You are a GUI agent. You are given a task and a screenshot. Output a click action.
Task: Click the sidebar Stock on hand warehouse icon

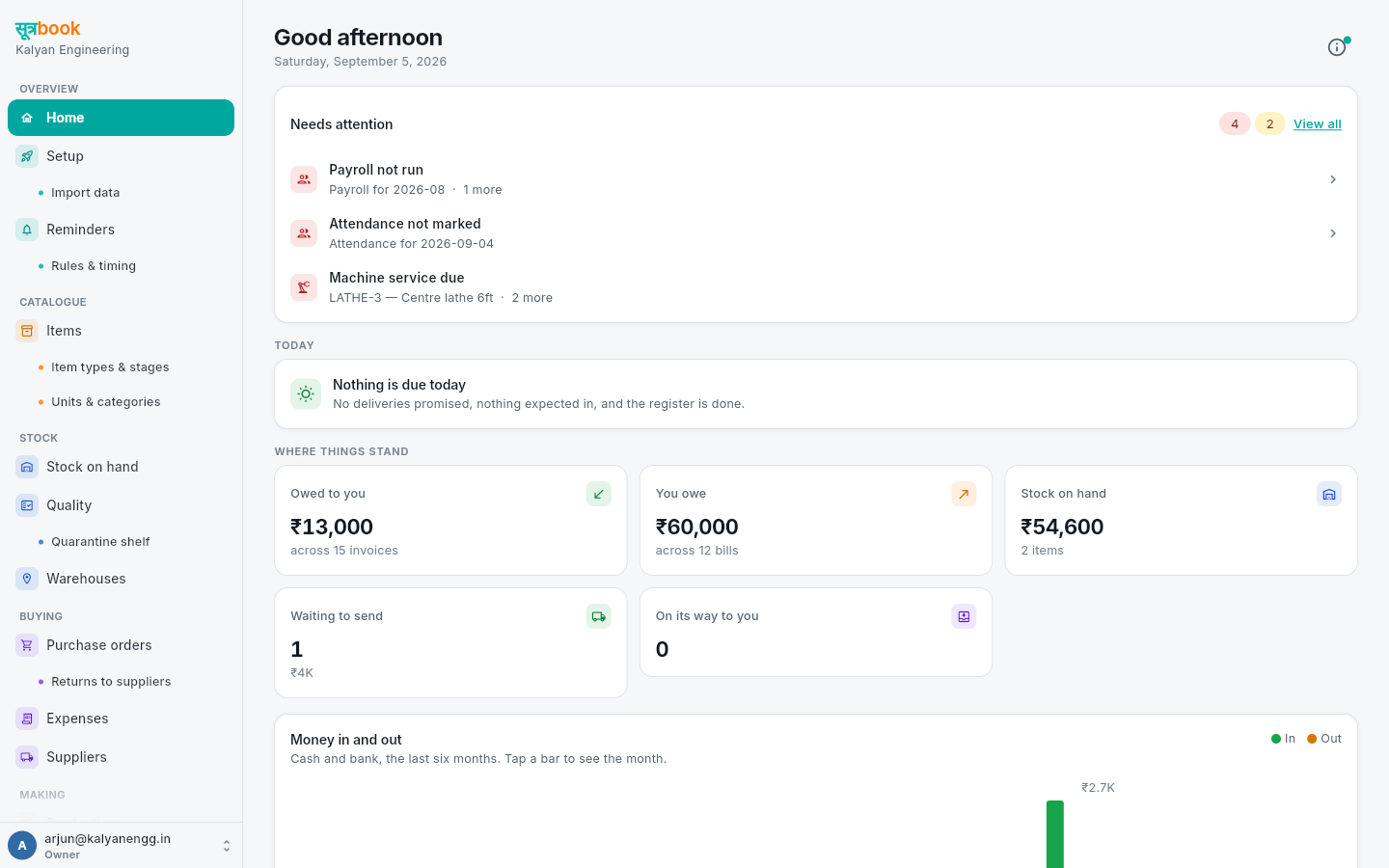pyautogui.click(x=27, y=467)
